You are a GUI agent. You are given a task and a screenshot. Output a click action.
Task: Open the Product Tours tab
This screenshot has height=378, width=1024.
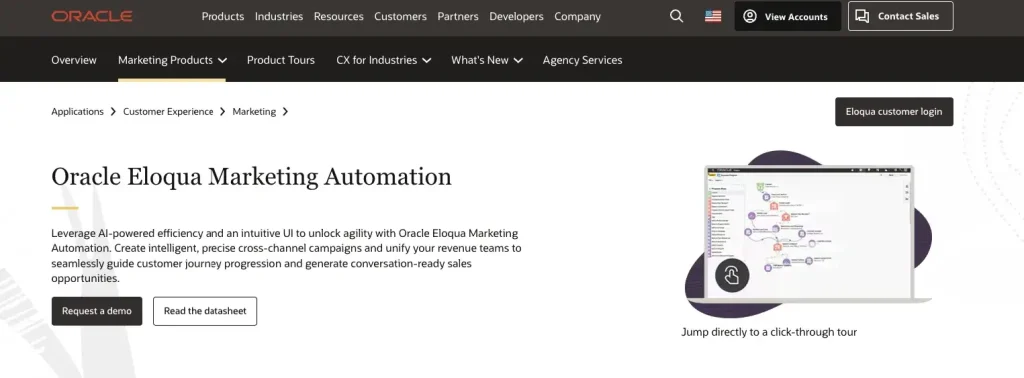281,60
